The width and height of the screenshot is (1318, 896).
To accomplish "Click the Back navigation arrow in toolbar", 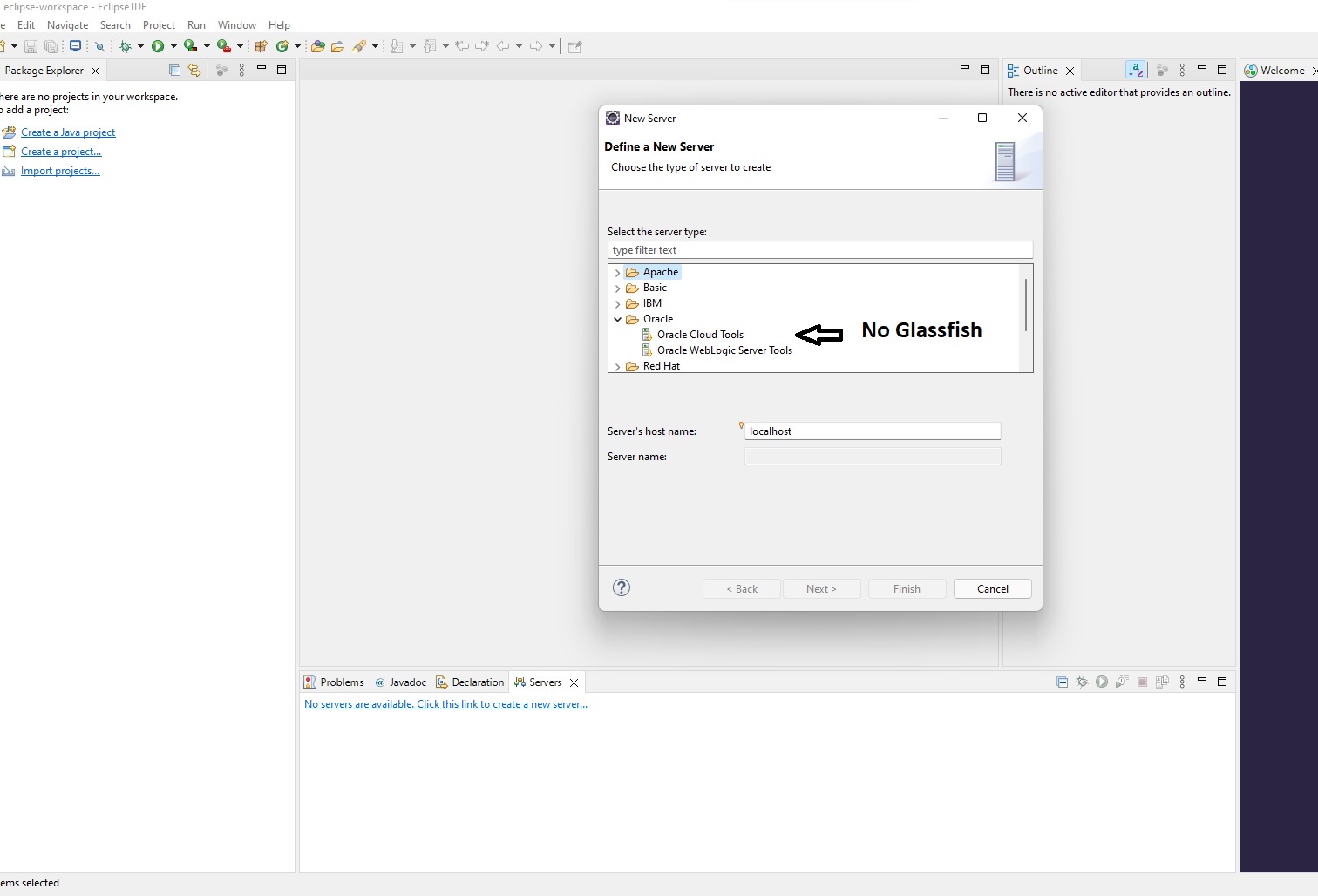I will click(x=503, y=46).
